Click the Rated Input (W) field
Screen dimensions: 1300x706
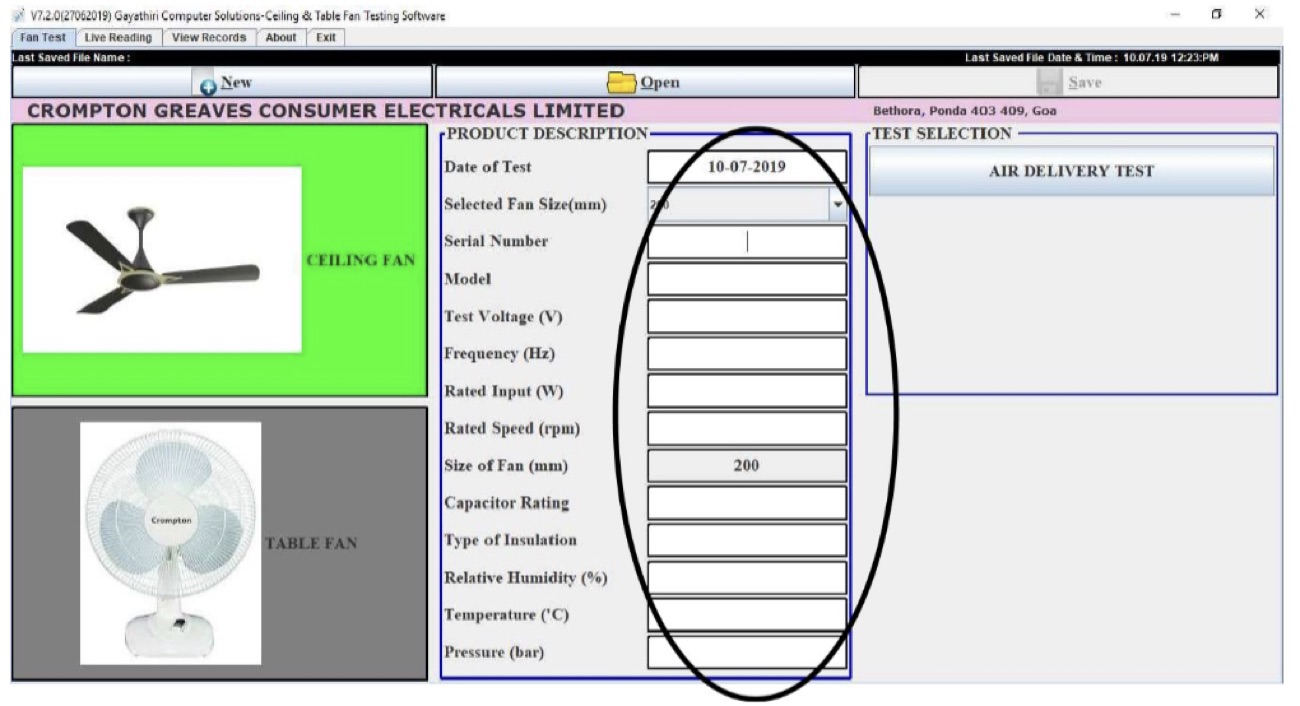[x=747, y=391]
